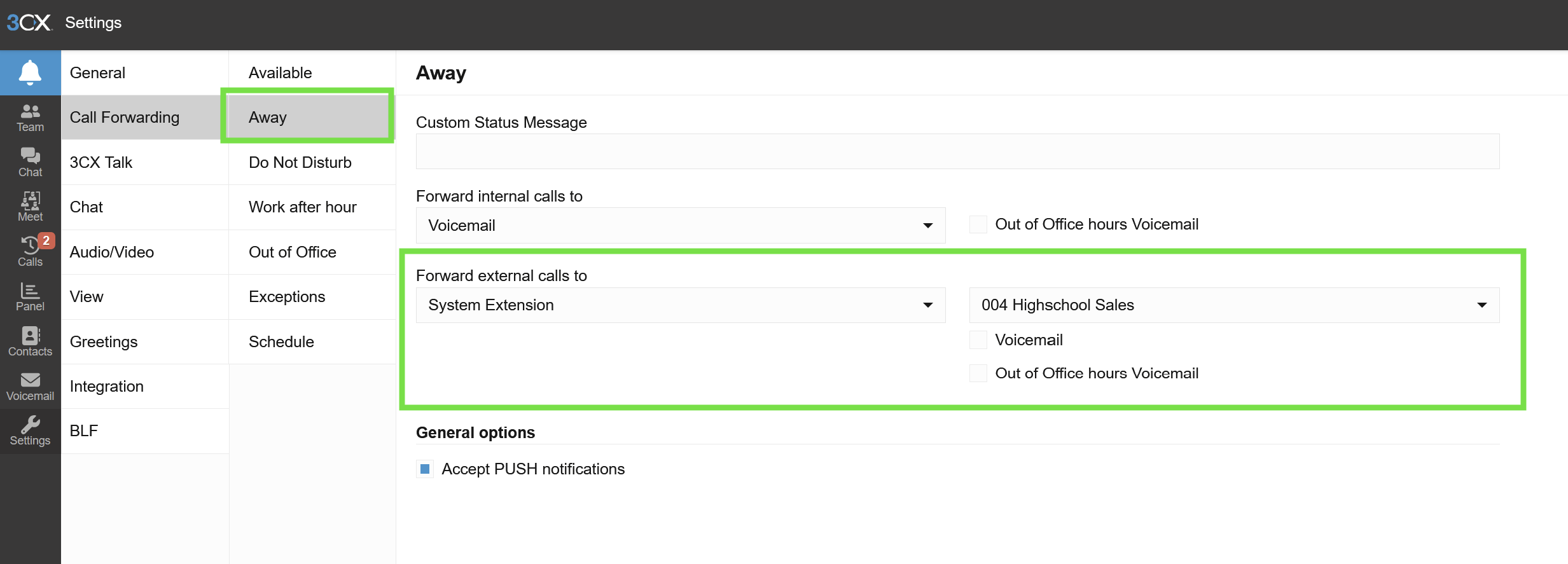Click the Settings wrench icon
The image size is (1568, 564).
click(30, 431)
